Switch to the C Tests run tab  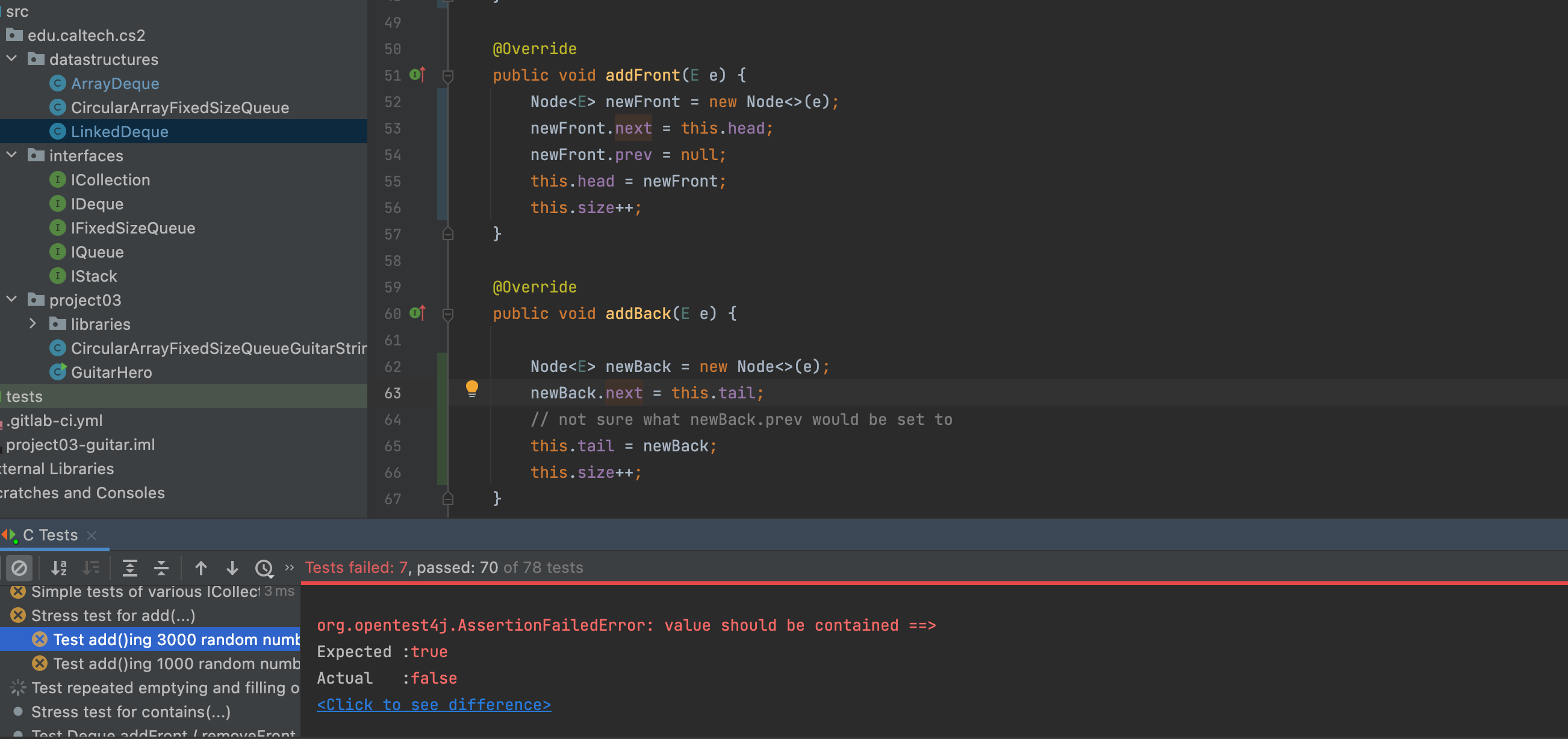(x=50, y=534)
